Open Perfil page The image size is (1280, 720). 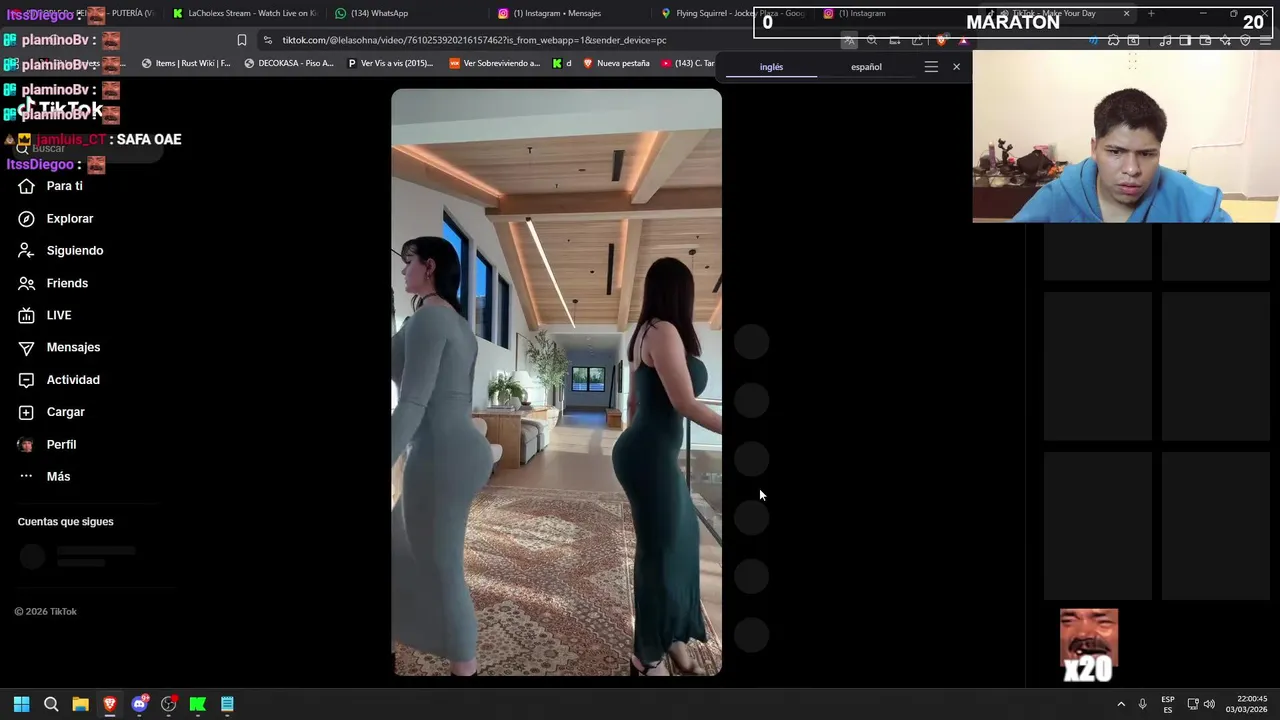coord(61,444)
